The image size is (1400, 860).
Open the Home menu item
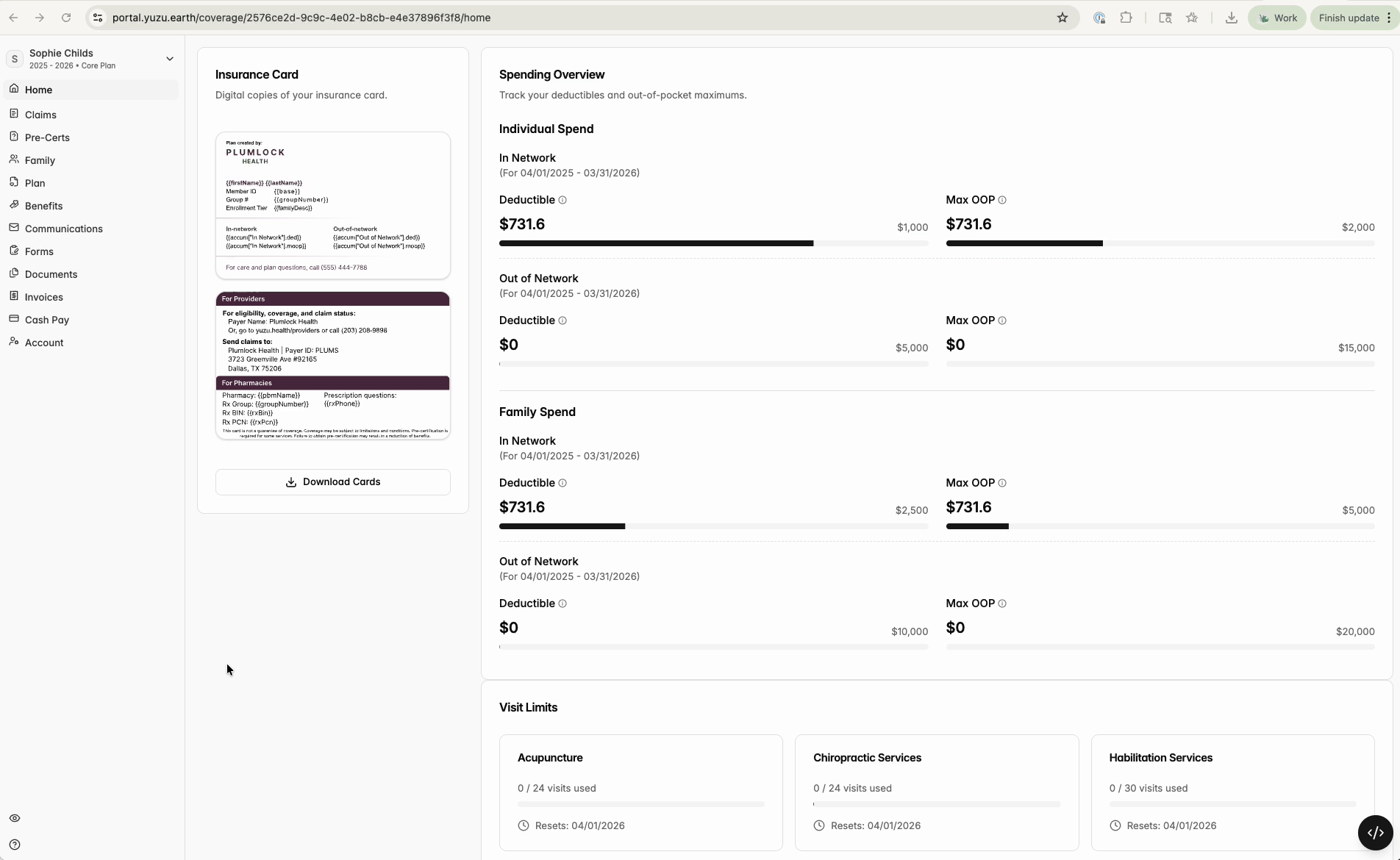coord(91,90)
